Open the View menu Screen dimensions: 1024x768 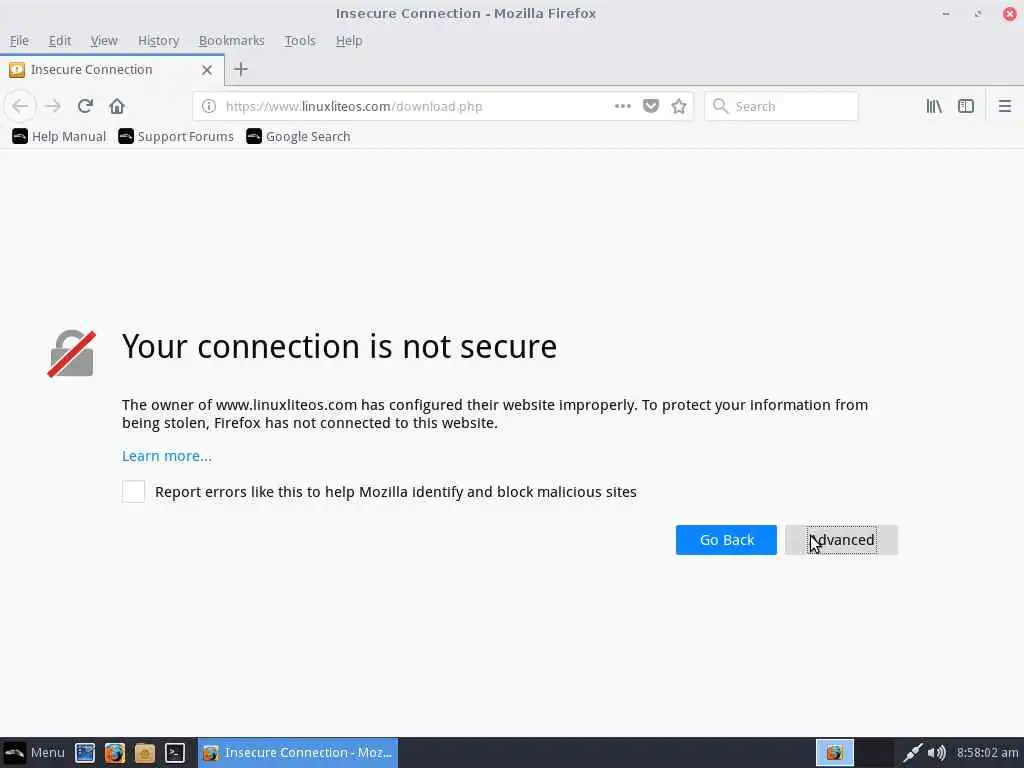pos(104,40)
